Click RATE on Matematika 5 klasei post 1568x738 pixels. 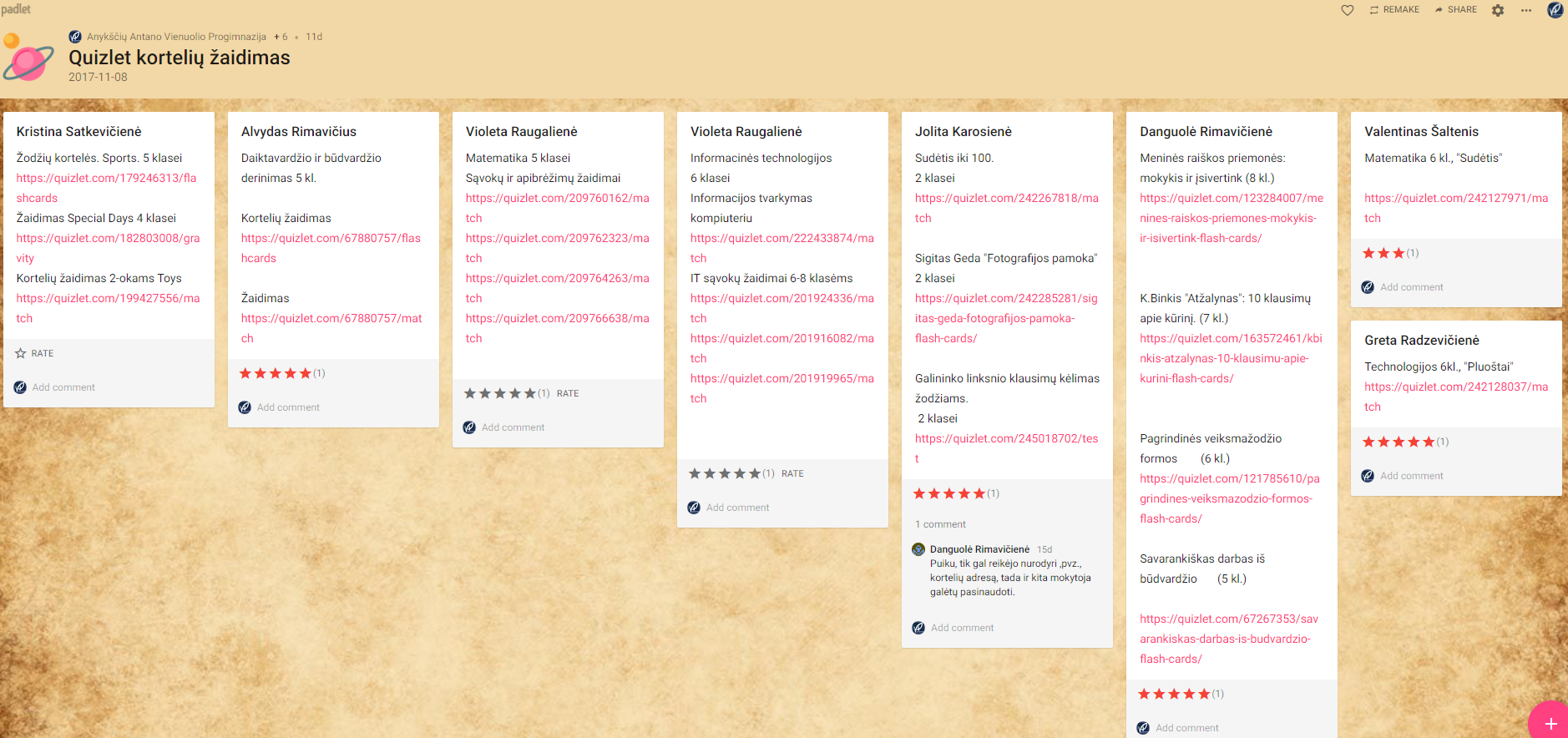pos(568,393)
